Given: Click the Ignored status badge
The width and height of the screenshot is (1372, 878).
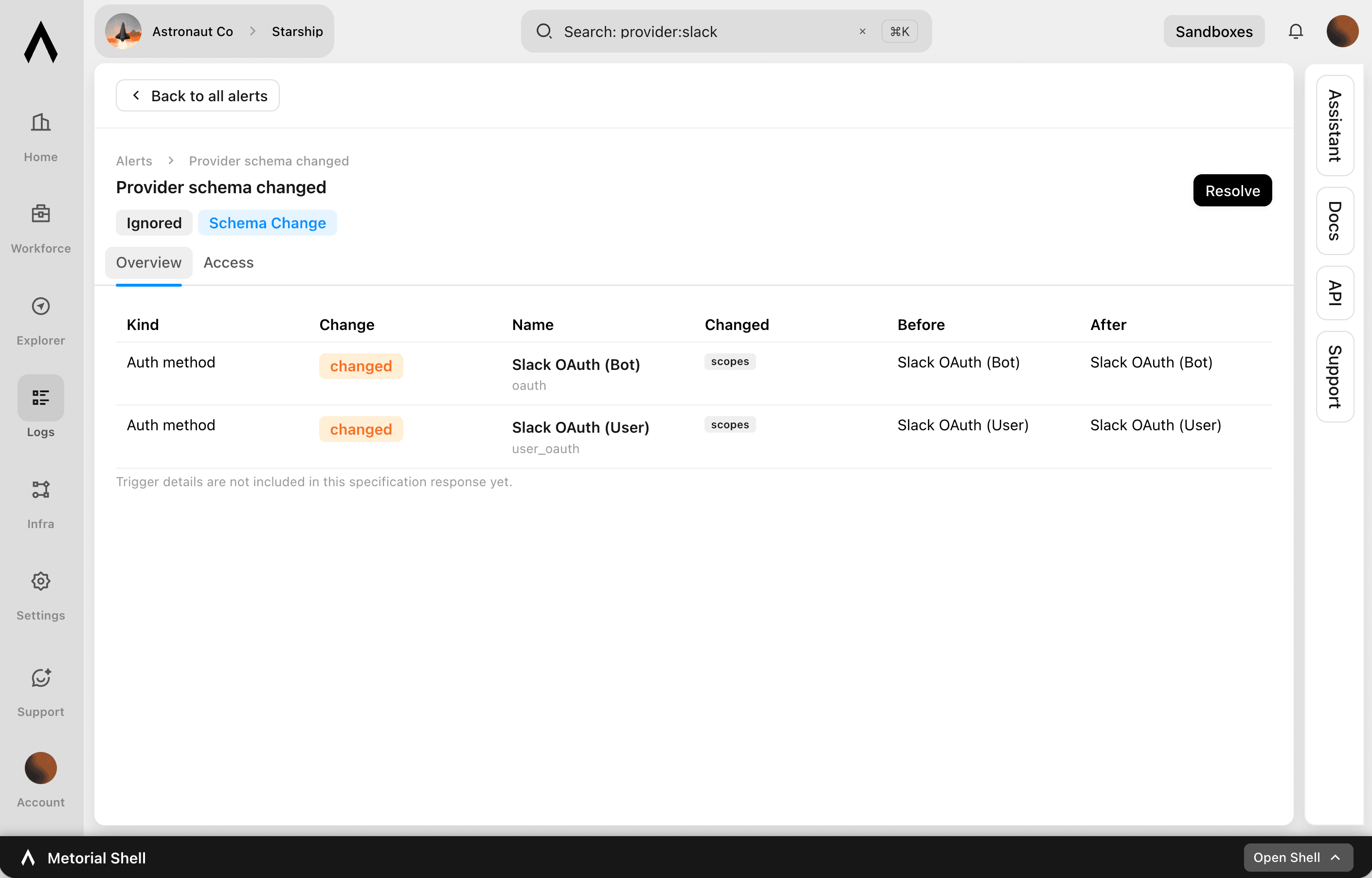Looking at the screenshot, I should [x=154, y=223].
